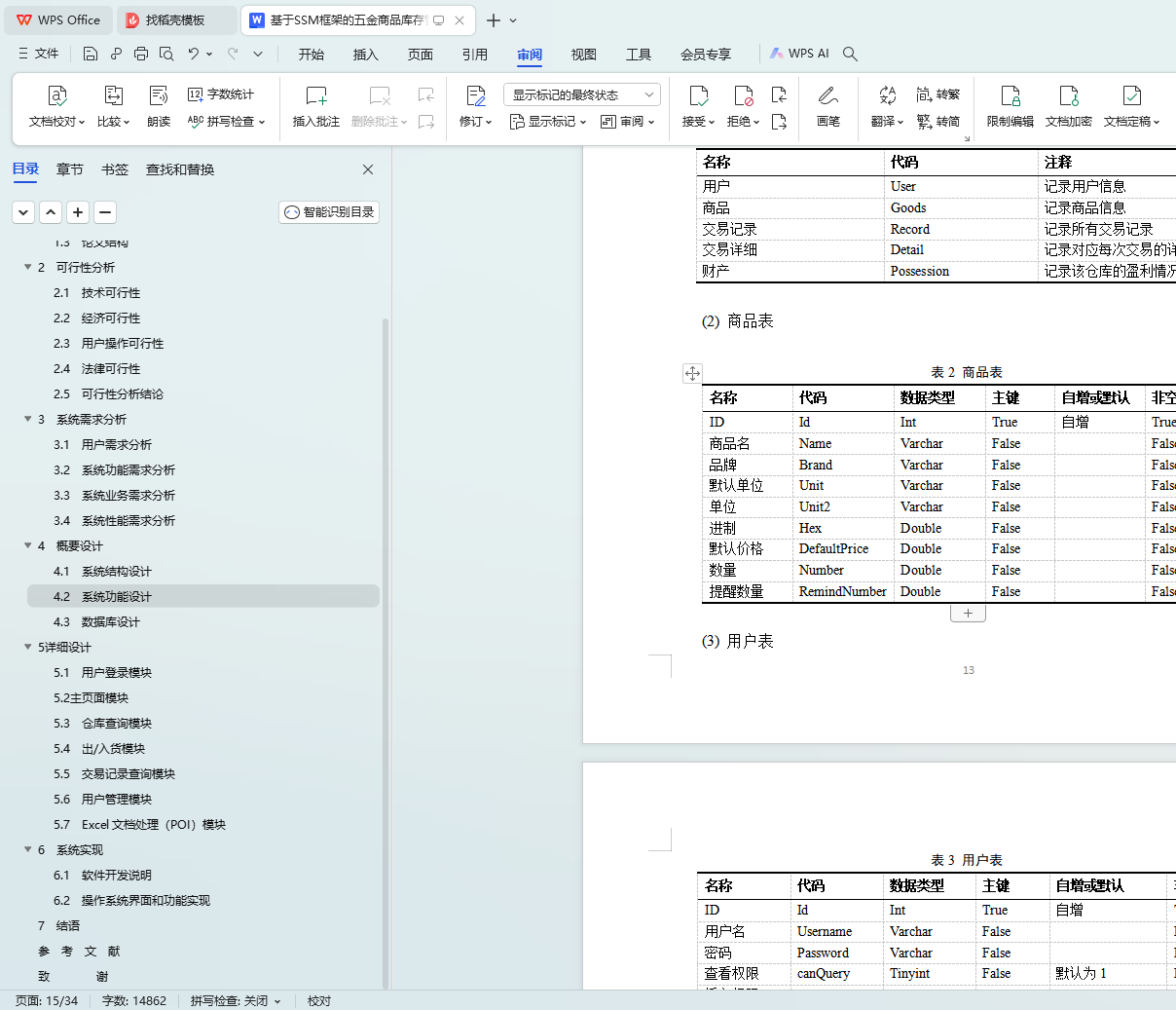Click 修订 track changes icon
This screenshot has width=1176, height=1010.
pyautogui.click(x=475, y=95)
